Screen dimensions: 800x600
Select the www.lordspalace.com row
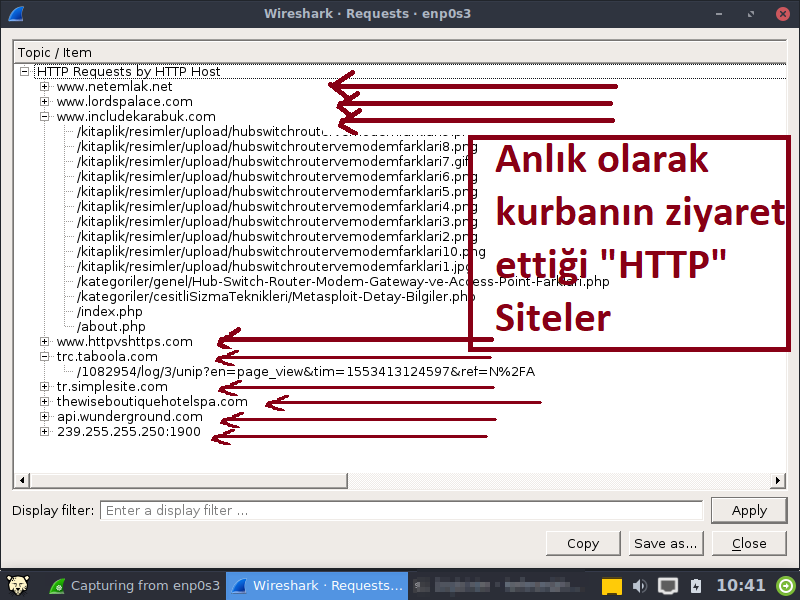[x=124, y=102]
